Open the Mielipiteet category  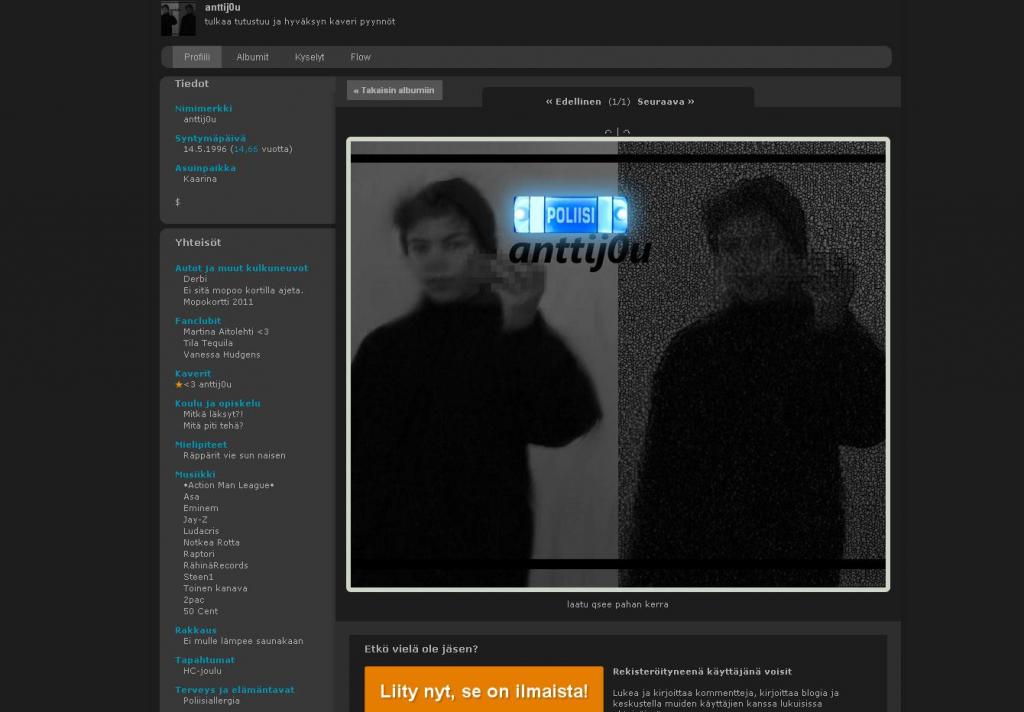(x=201, y=444)
